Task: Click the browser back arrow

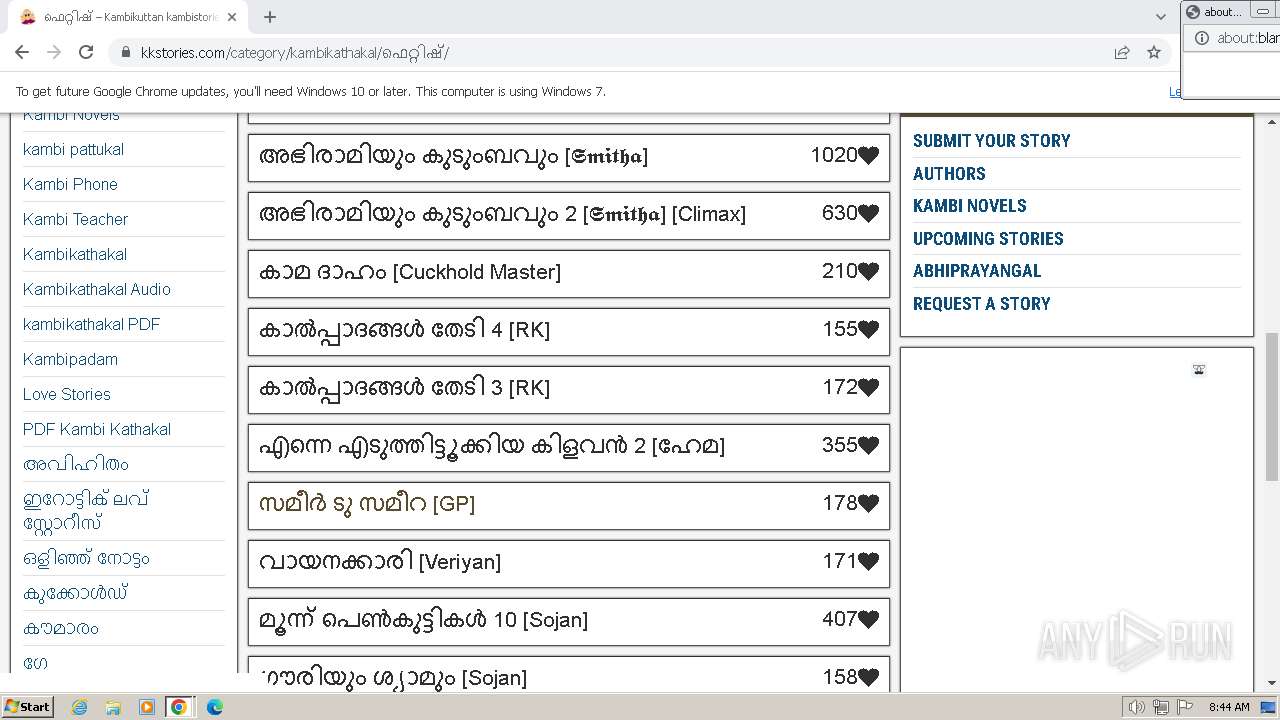Action: point(22,53)
